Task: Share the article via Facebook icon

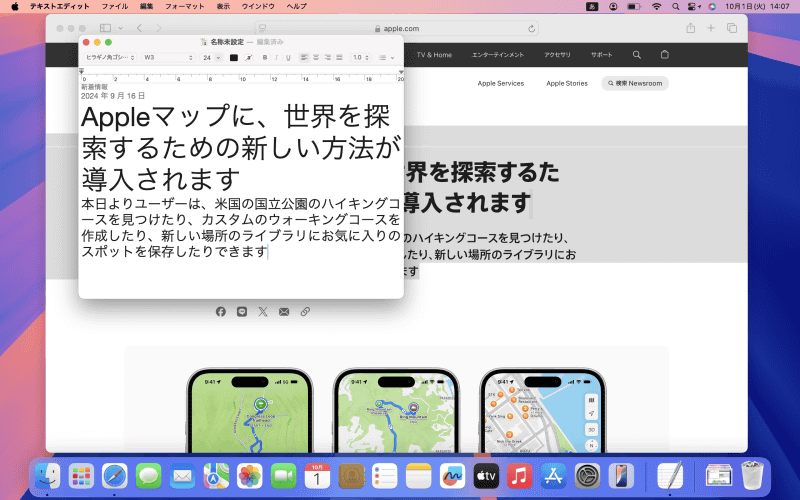Action: coord(220,312)
